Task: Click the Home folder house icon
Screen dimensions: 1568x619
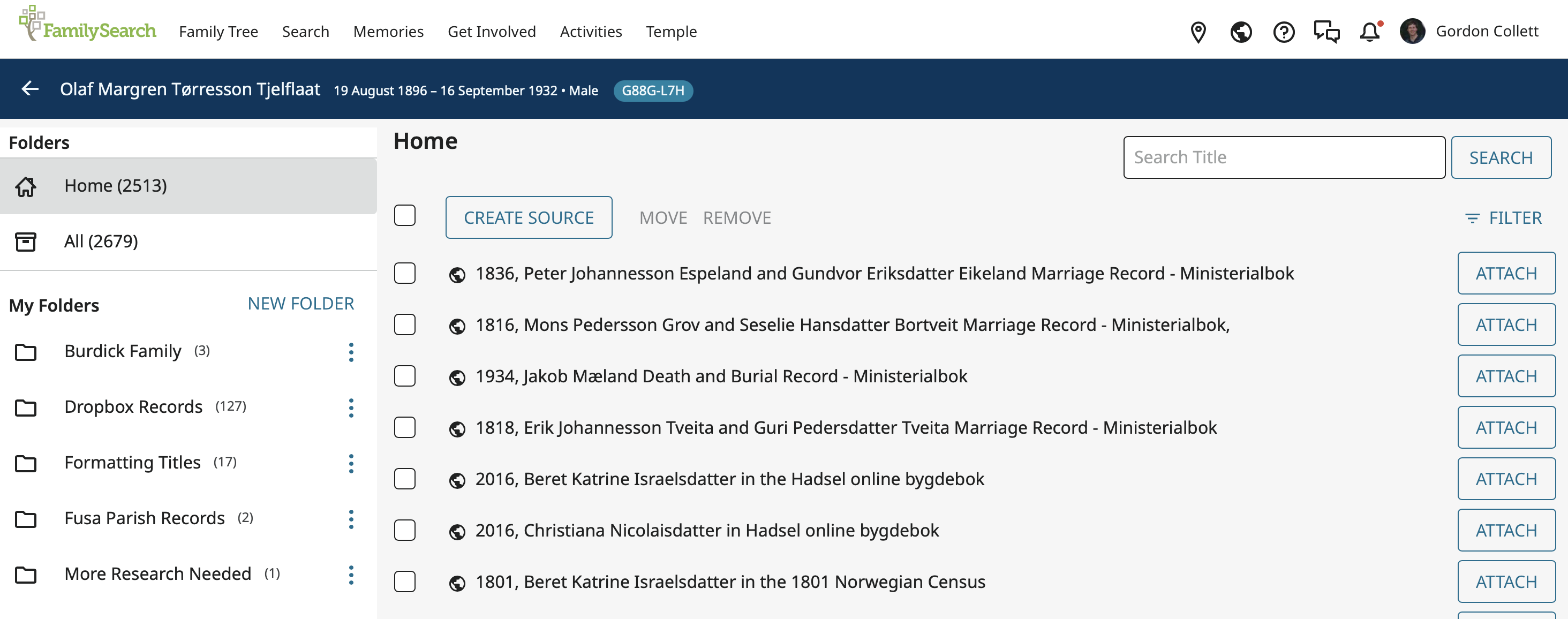Action: click(26, 186)
